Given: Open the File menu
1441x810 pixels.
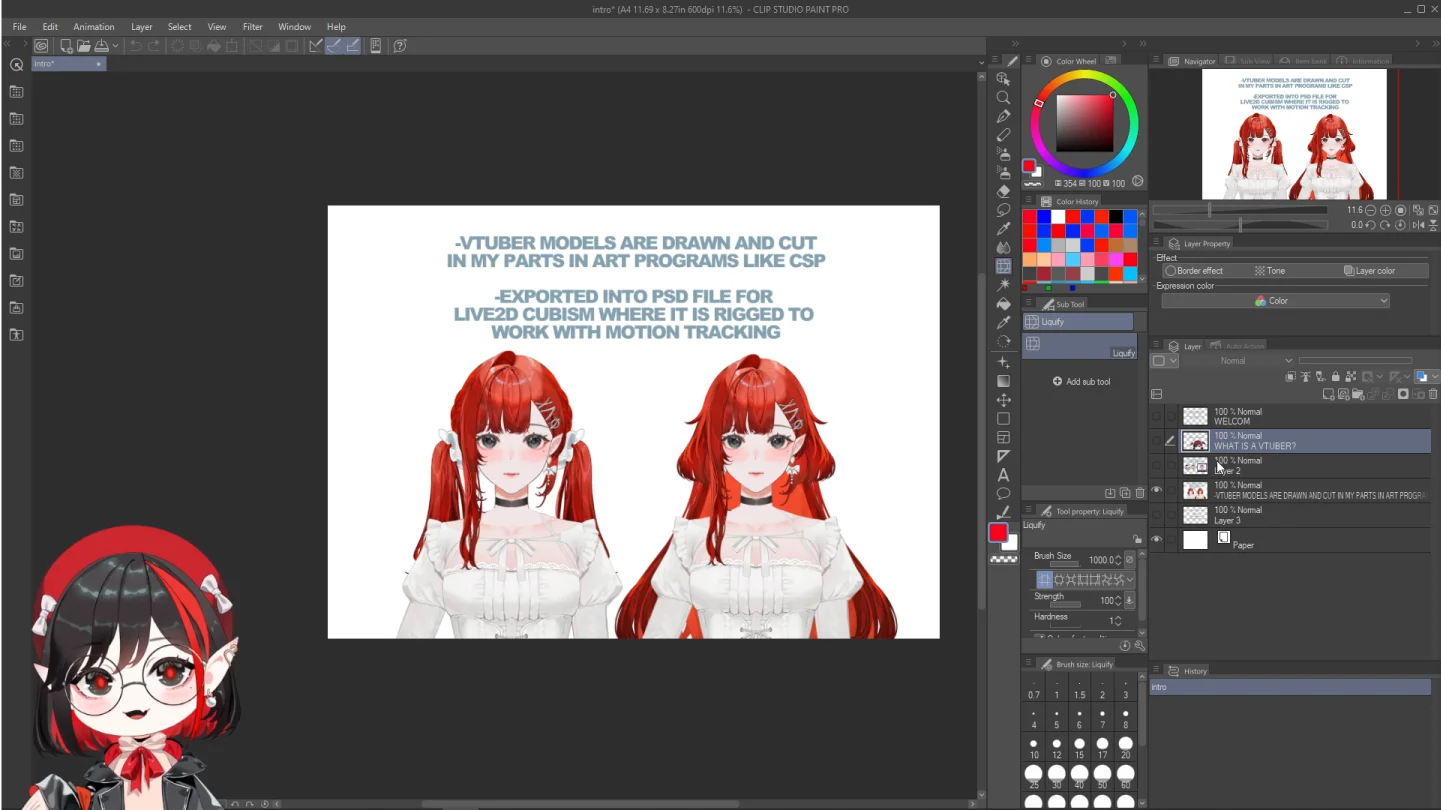Looking at the screenshot, I should [x=19, y=27].
